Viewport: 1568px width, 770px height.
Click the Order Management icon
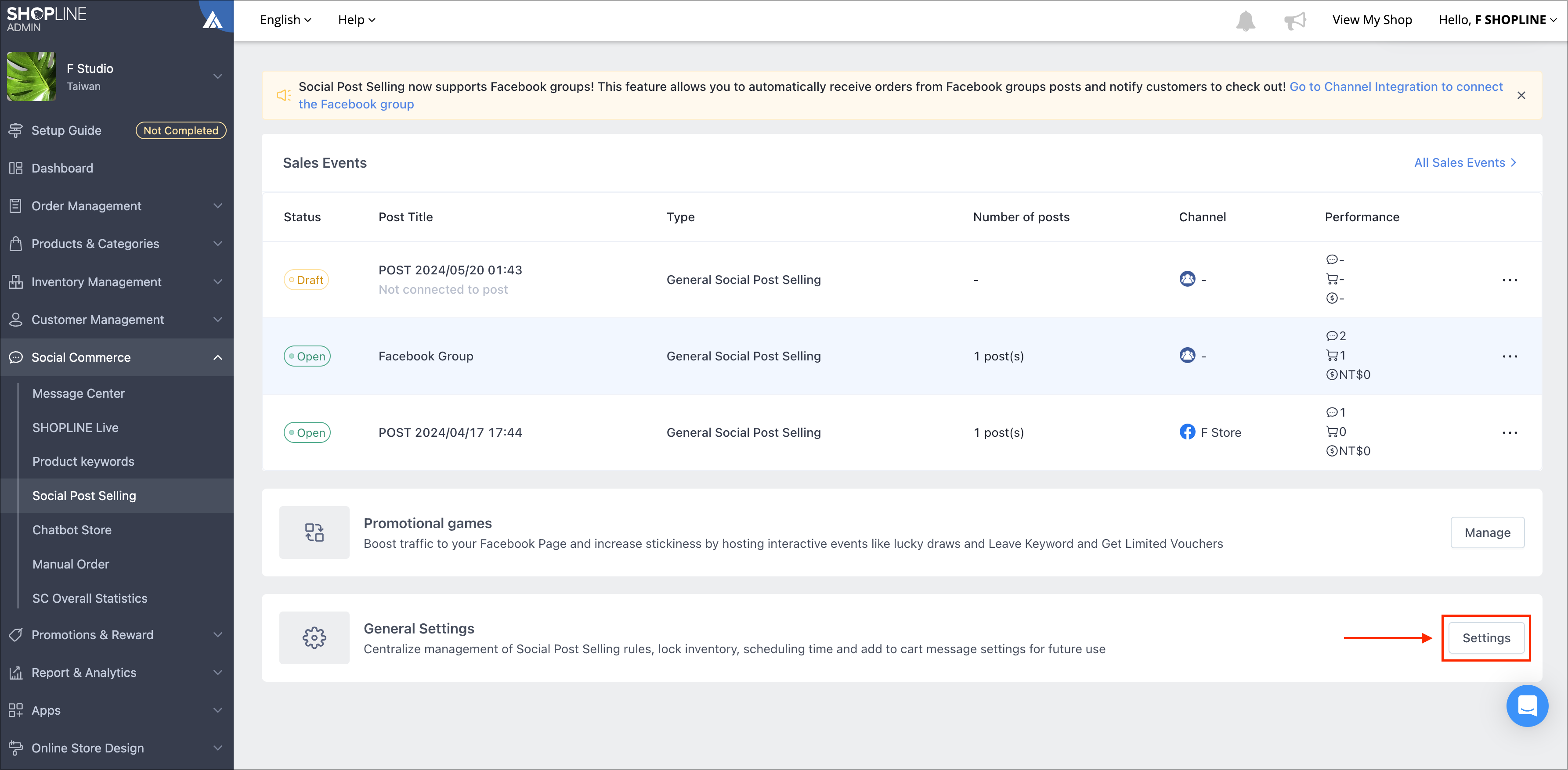[16, 205]
